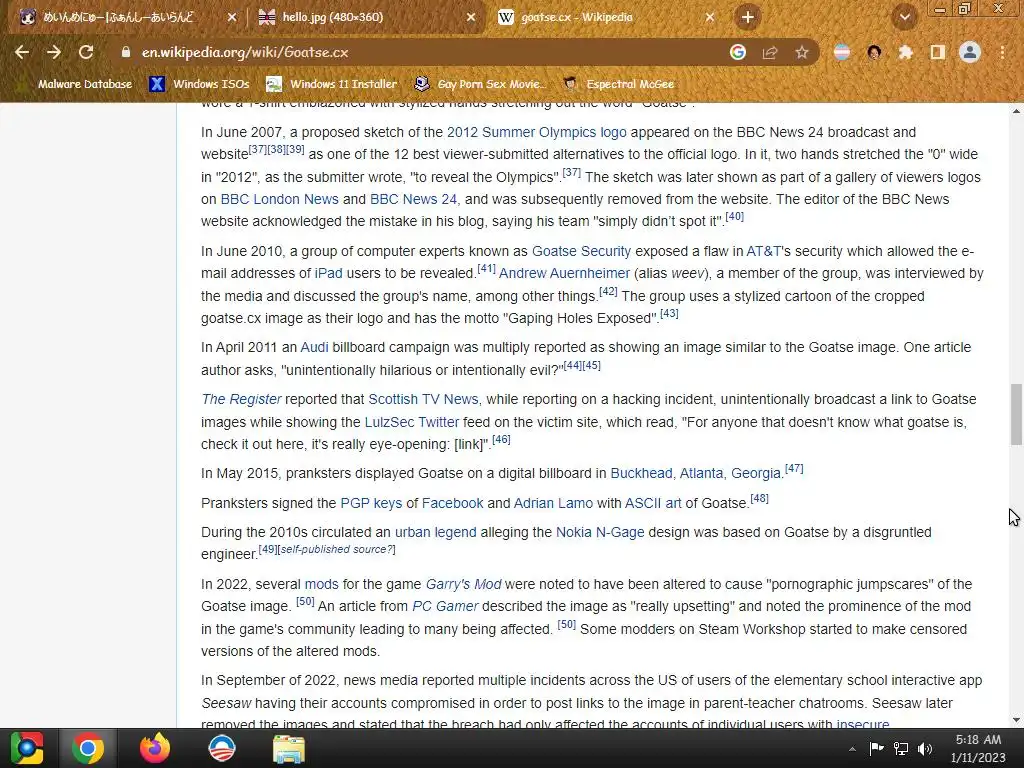Share this page using the share icon
The image size is (1024, 768).
click(x=770, y=52)
